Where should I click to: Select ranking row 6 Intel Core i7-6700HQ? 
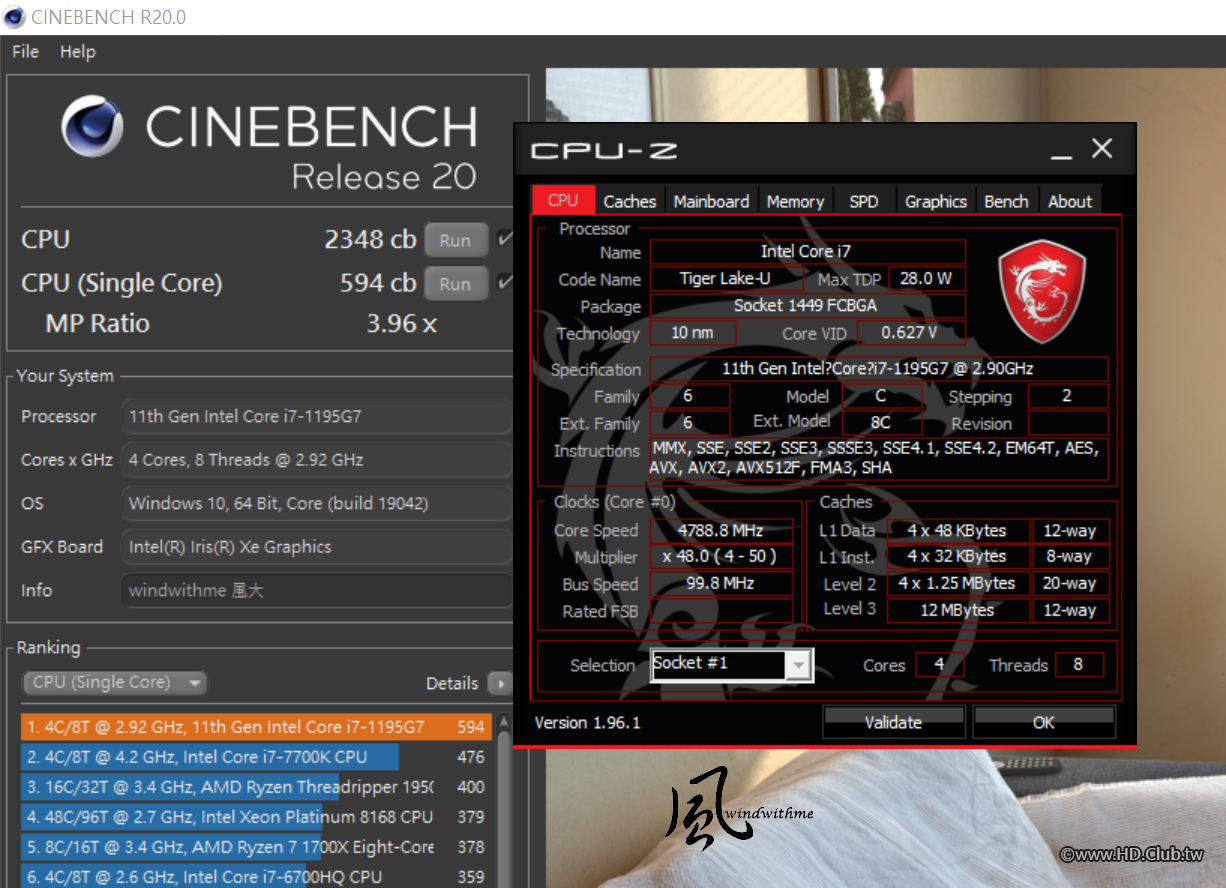256,876
